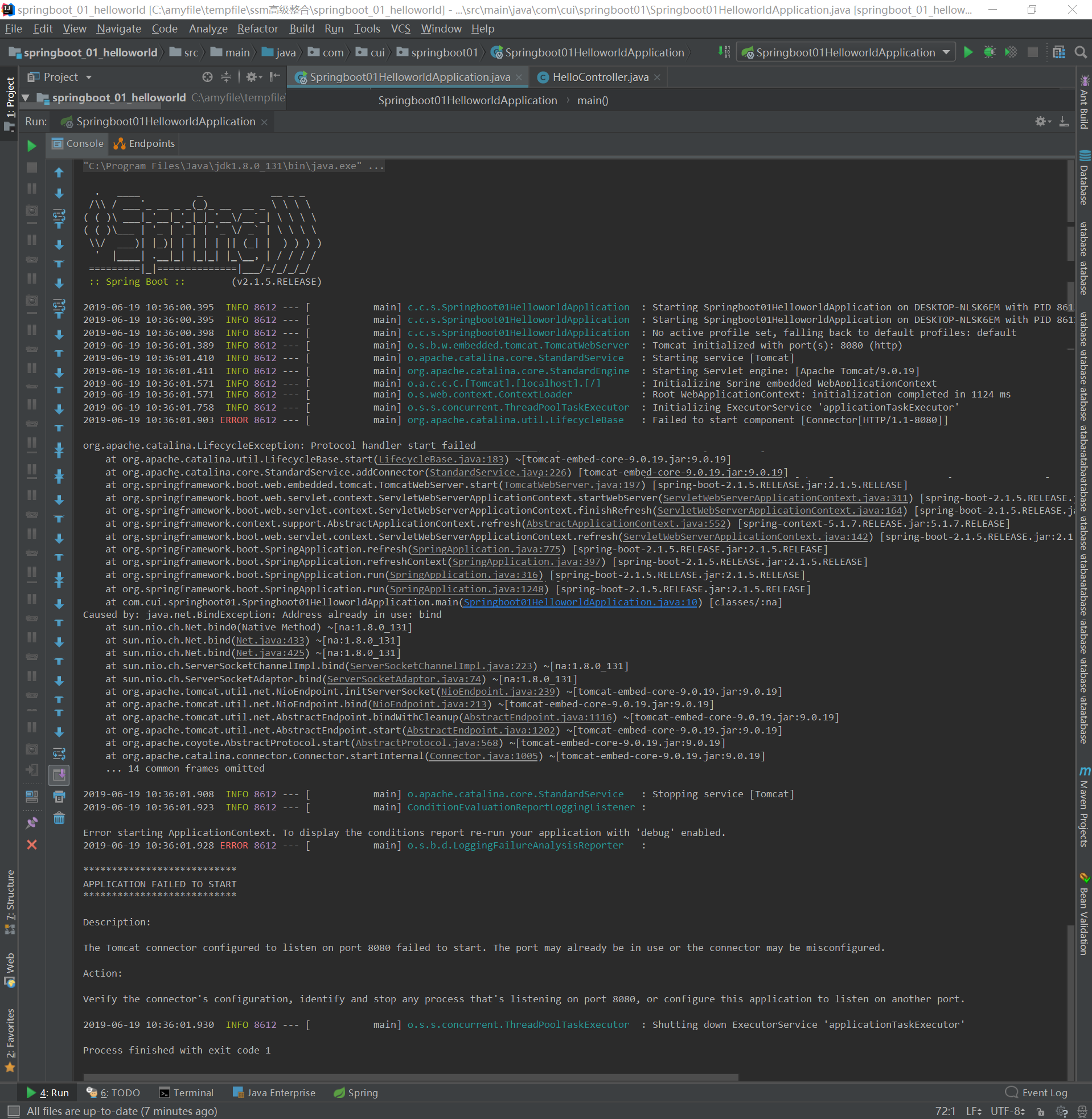Run the app with the top toolbar green play
1092x1119 pixels.
click(968, 52)
